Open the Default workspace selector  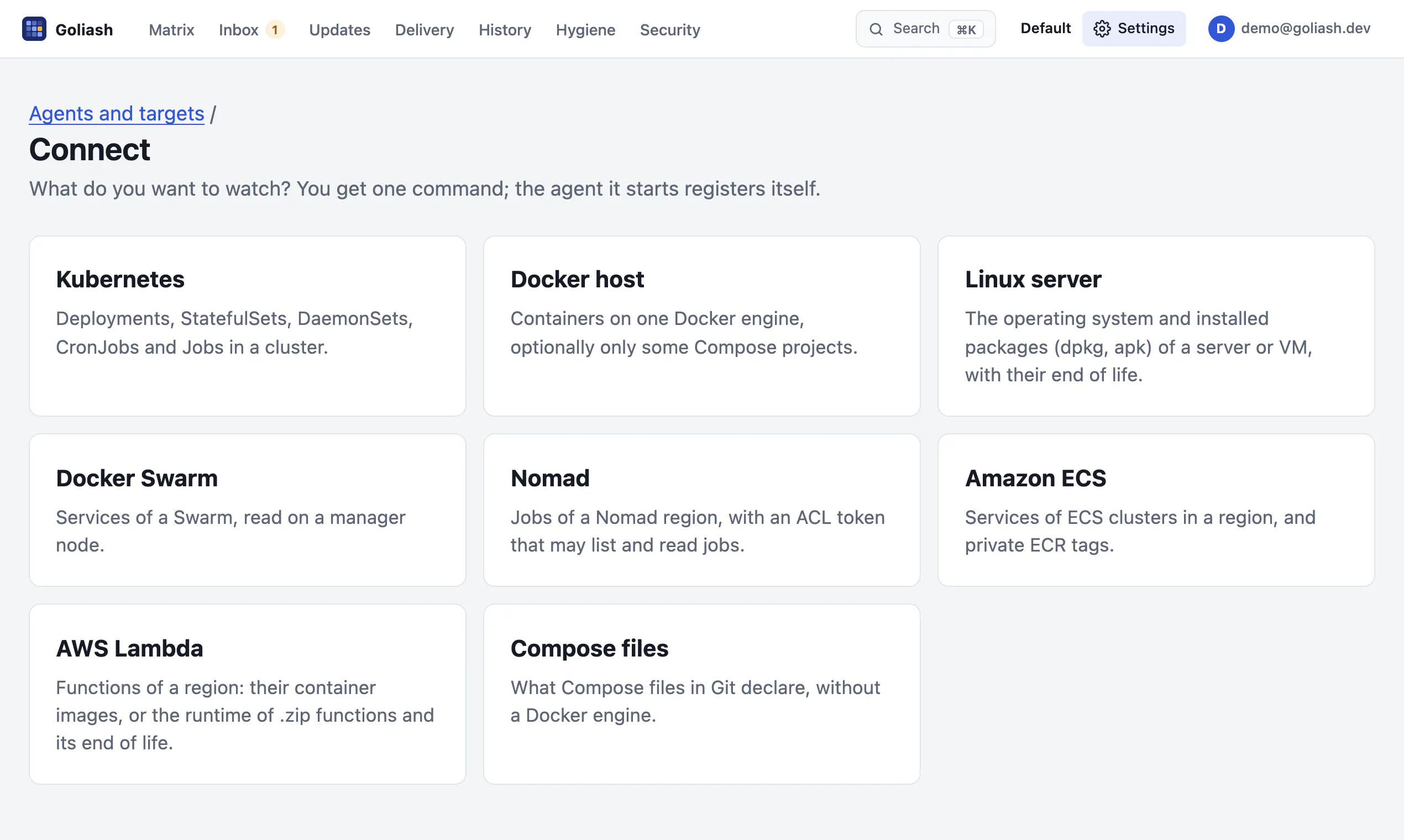[x=1045, y=28]
